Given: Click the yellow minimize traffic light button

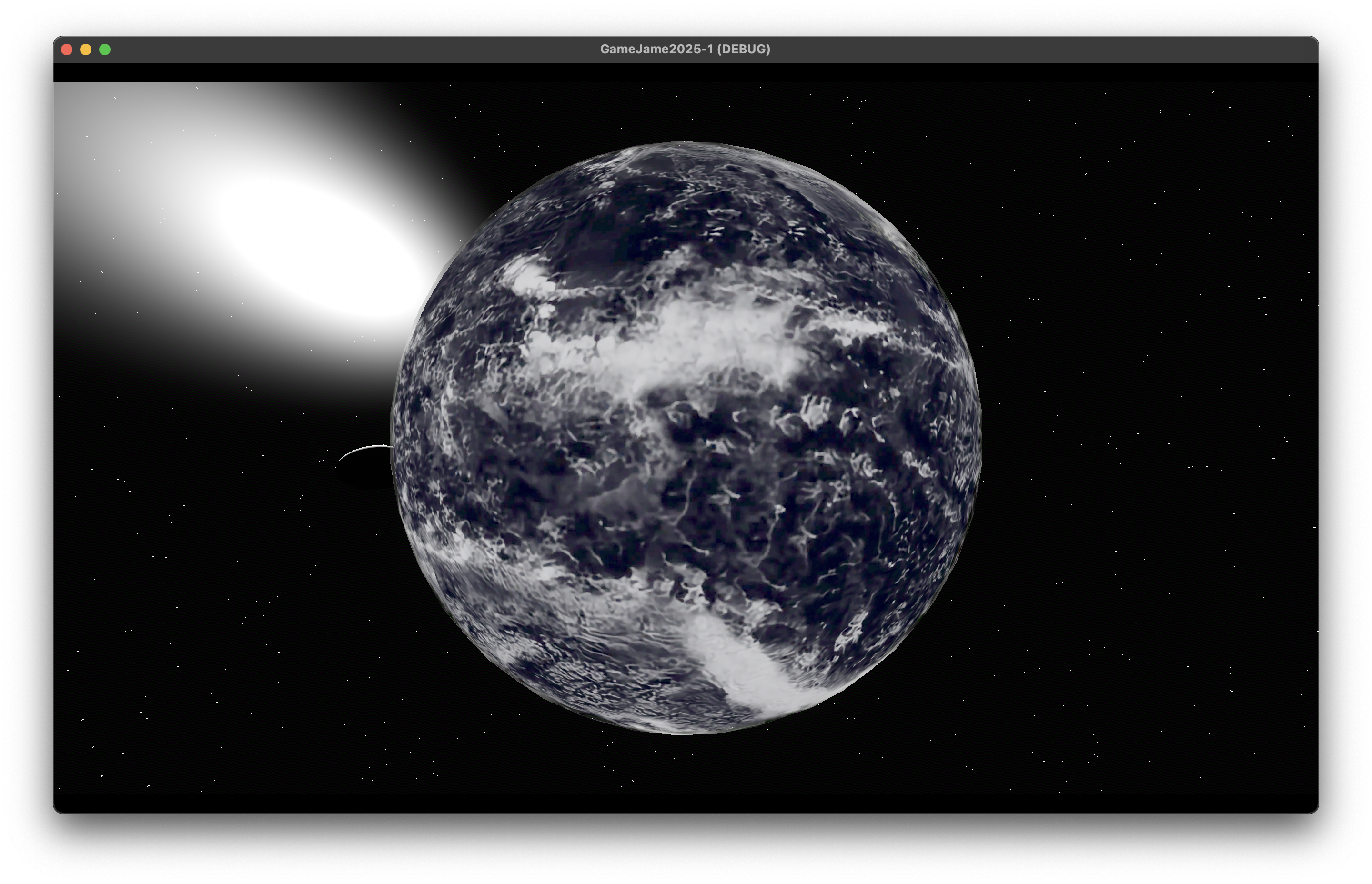Looking at the screenshot, I should tap(86, 50).
